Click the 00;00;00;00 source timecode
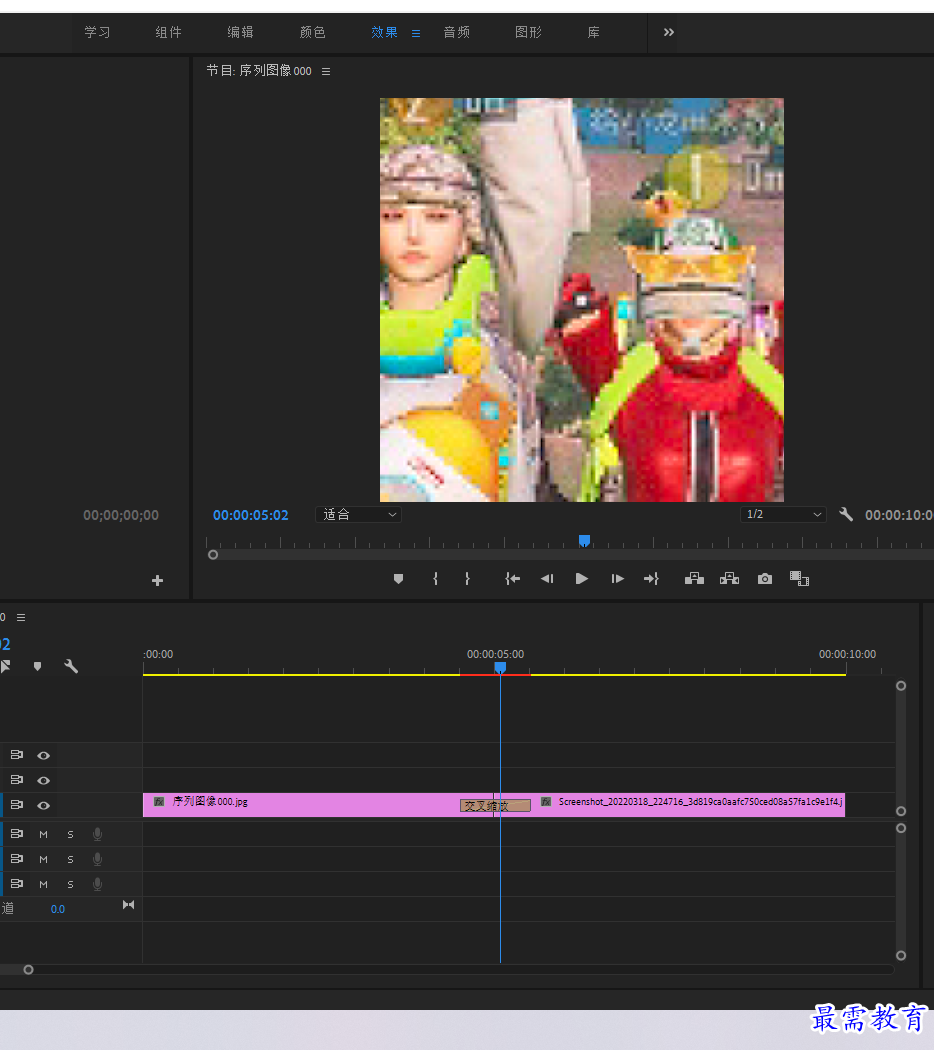This screenshot has height=1050, width=934. 121,515
